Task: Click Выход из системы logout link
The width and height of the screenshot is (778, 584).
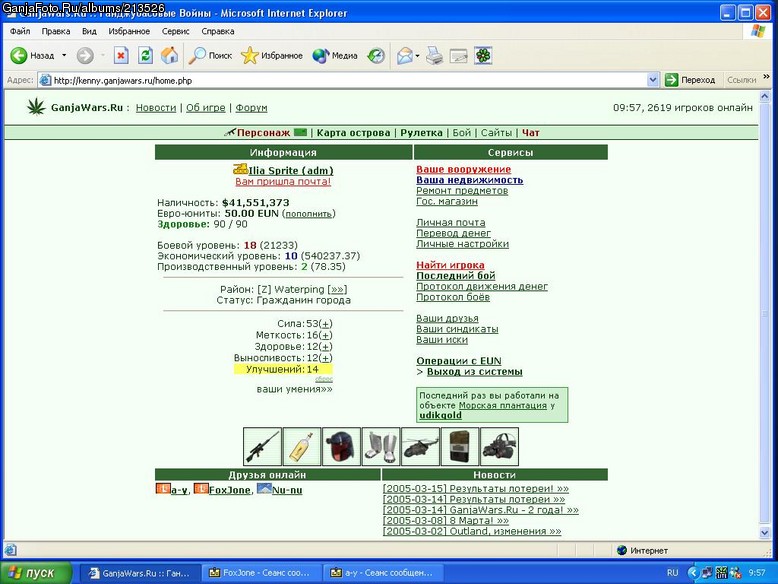Action: tap(474, 372)
